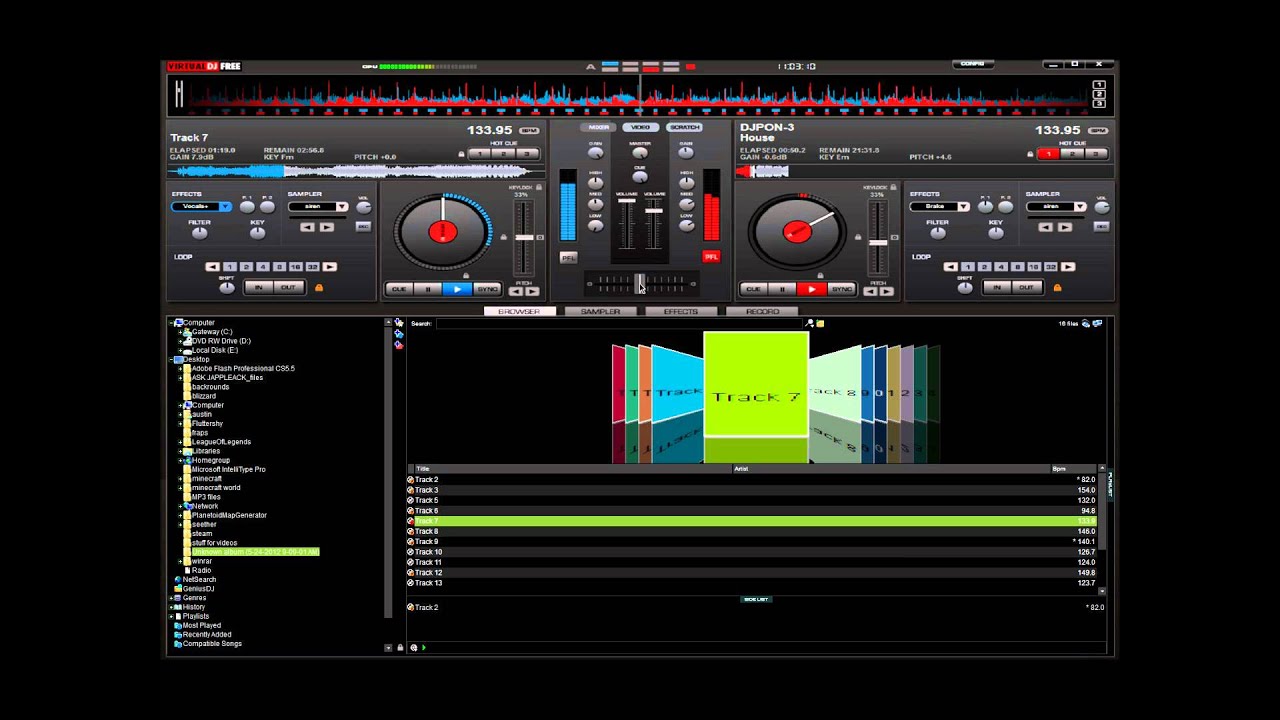Open the left deck Vocals+ effects dropdown
This screenshot has width=1280, height=720.
(x=225, y=207)
